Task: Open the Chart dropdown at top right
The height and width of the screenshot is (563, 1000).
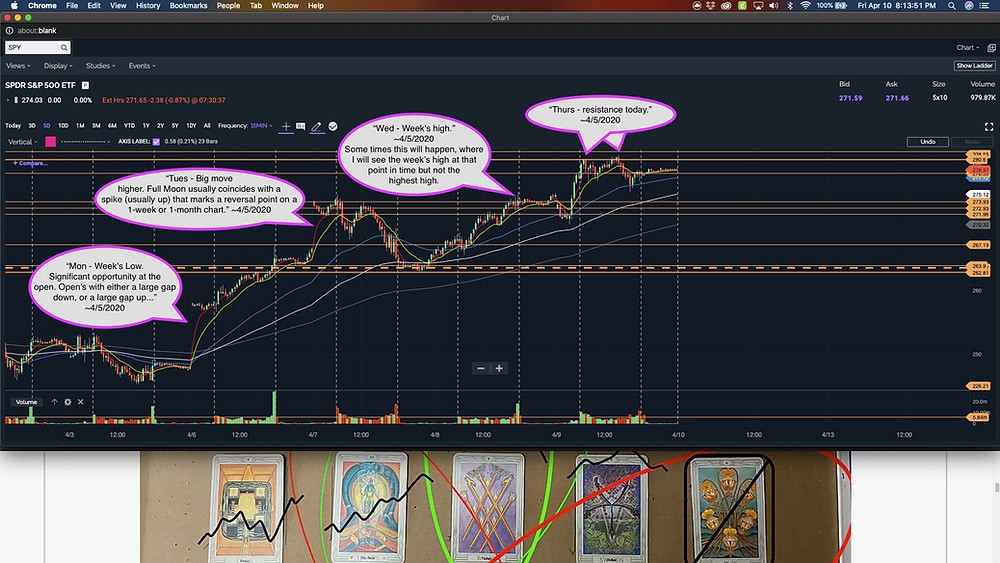Action: 967,48
